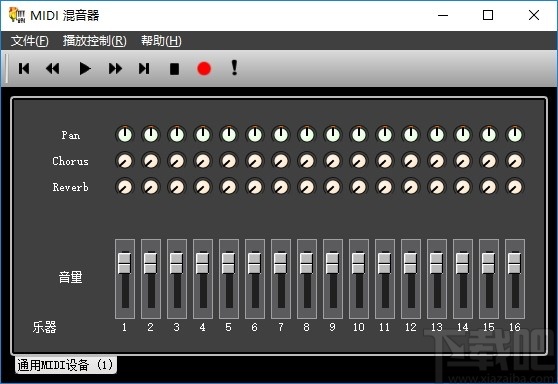Click the Pan knob for channel 4
The width and height of the screenshot is (558, 384).
click(203, 135)
